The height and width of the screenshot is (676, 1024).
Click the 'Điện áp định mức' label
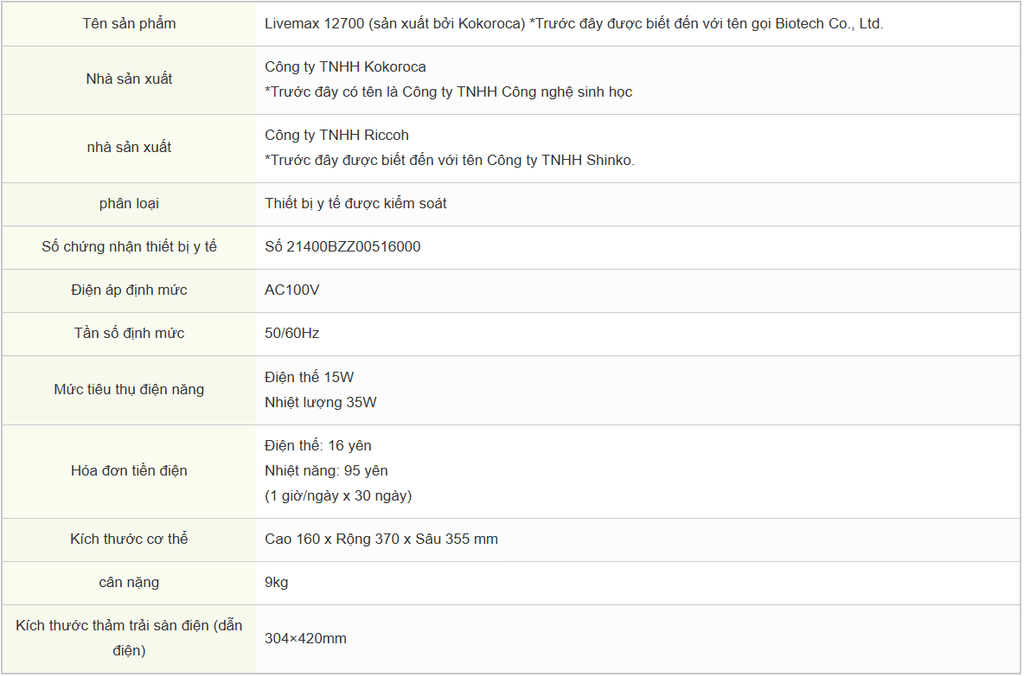point(129,290)
